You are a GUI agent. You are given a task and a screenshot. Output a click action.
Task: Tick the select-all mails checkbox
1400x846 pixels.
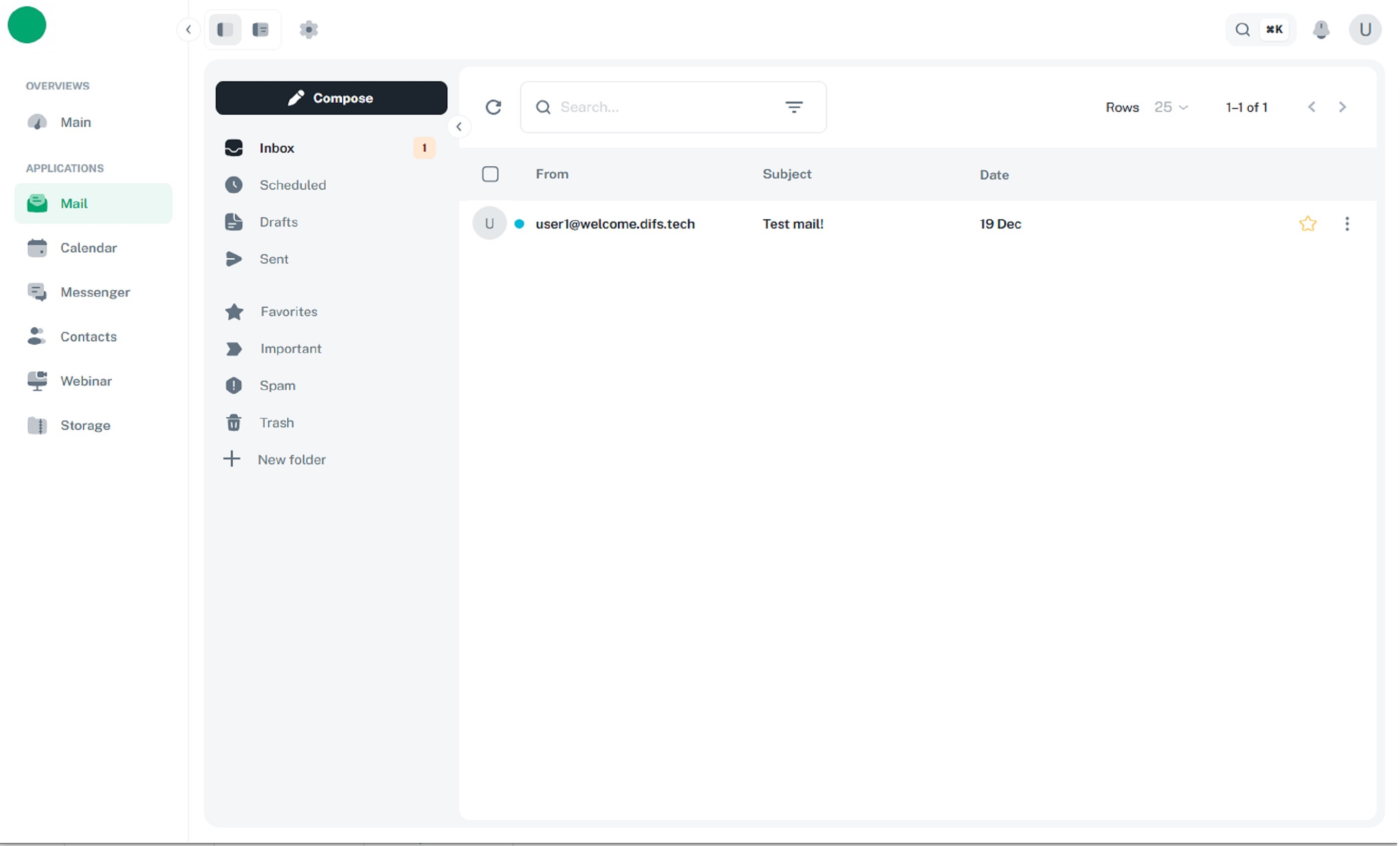[490, 174]
